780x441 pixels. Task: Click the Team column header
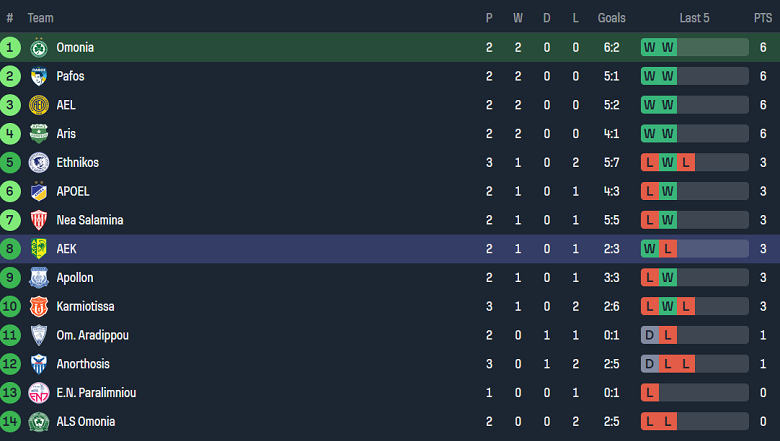(x=41, y=18)
